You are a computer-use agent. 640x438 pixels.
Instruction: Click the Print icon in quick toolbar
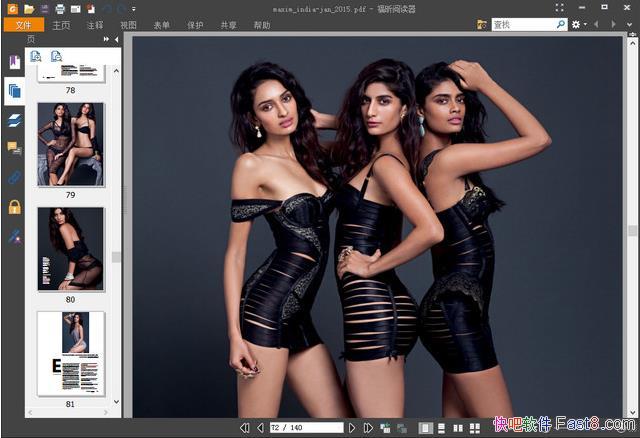[x=60, y=8]
